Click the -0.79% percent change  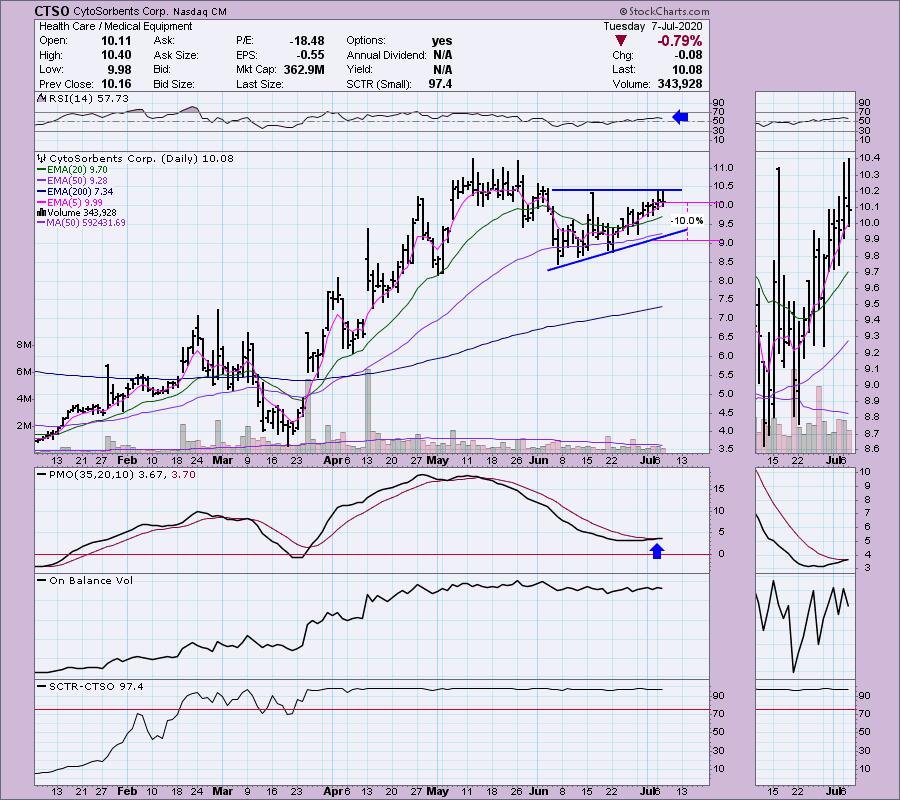click(x=680, y=41)
